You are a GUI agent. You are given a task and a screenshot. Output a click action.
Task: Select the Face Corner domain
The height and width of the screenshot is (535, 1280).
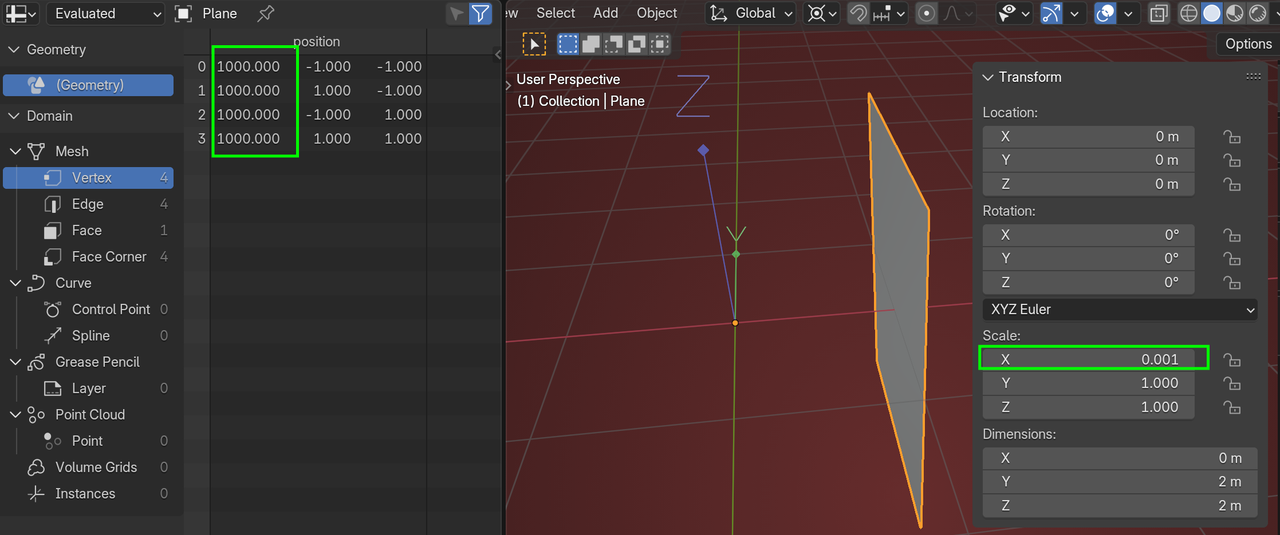point(108,257)
